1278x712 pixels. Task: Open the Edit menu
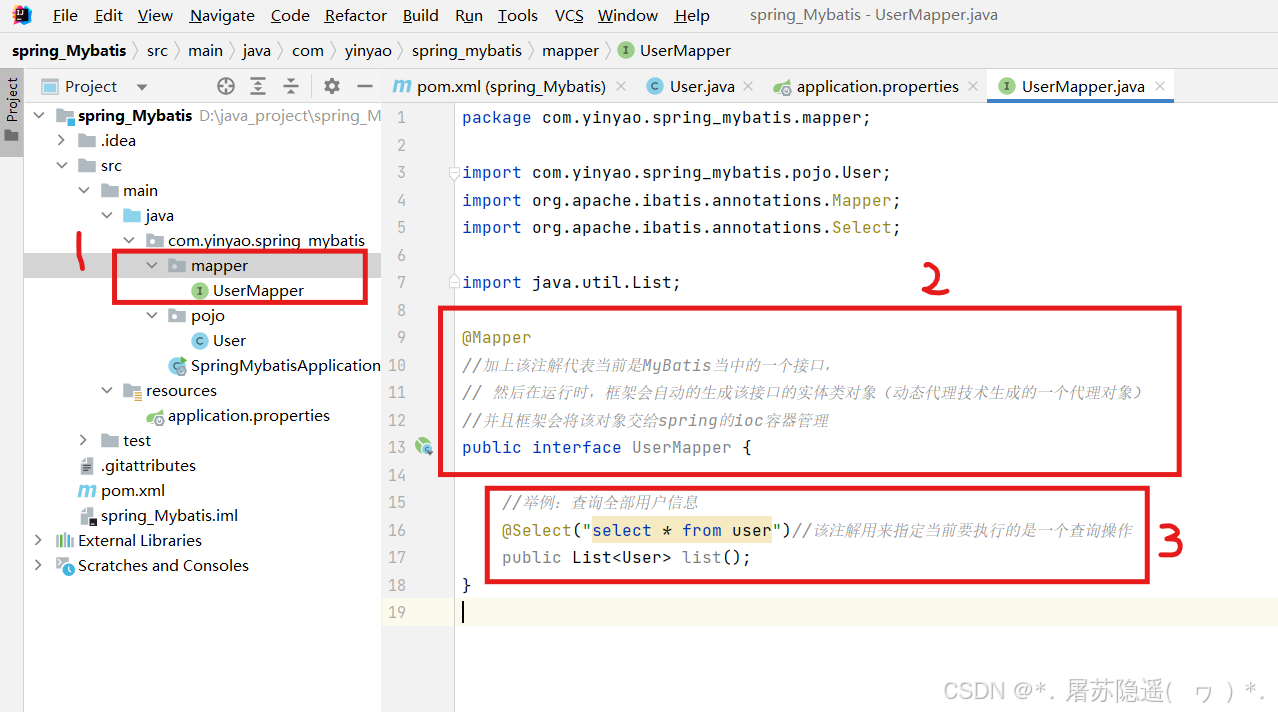[x=109, y=15]
